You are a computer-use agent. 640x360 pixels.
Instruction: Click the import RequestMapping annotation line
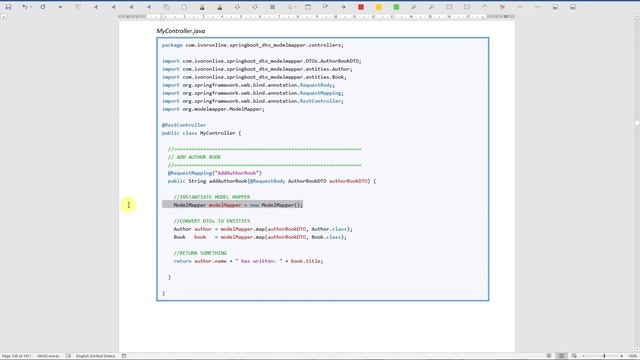[253, 93]
